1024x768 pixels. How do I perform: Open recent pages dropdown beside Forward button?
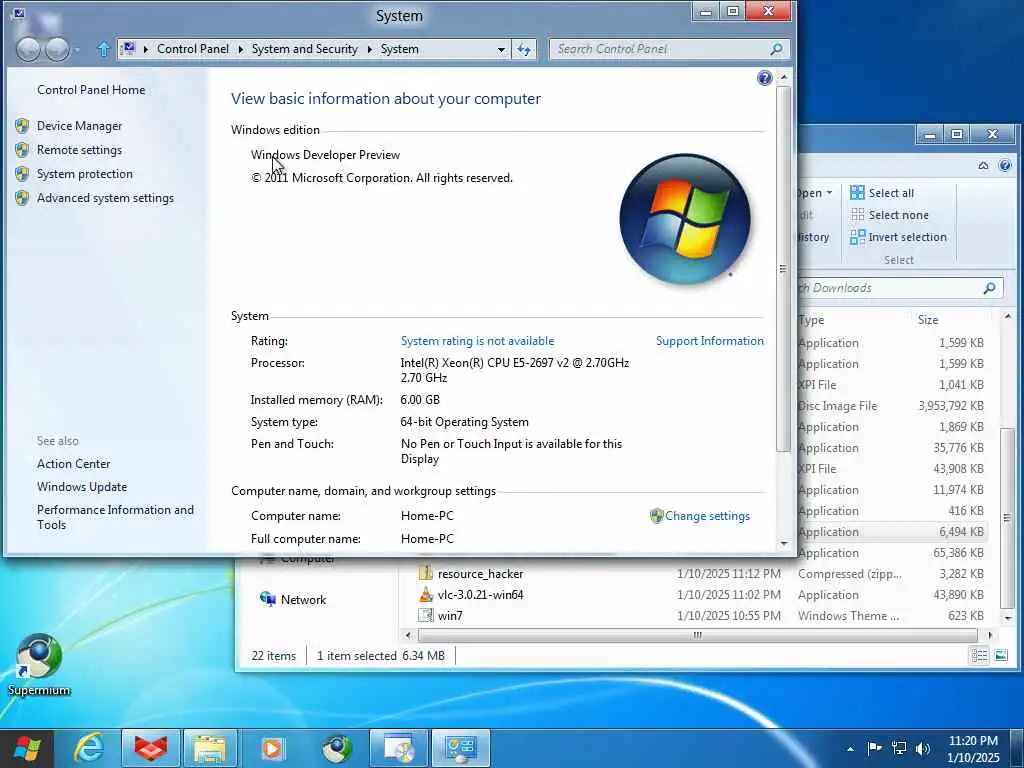click(77, 50)
